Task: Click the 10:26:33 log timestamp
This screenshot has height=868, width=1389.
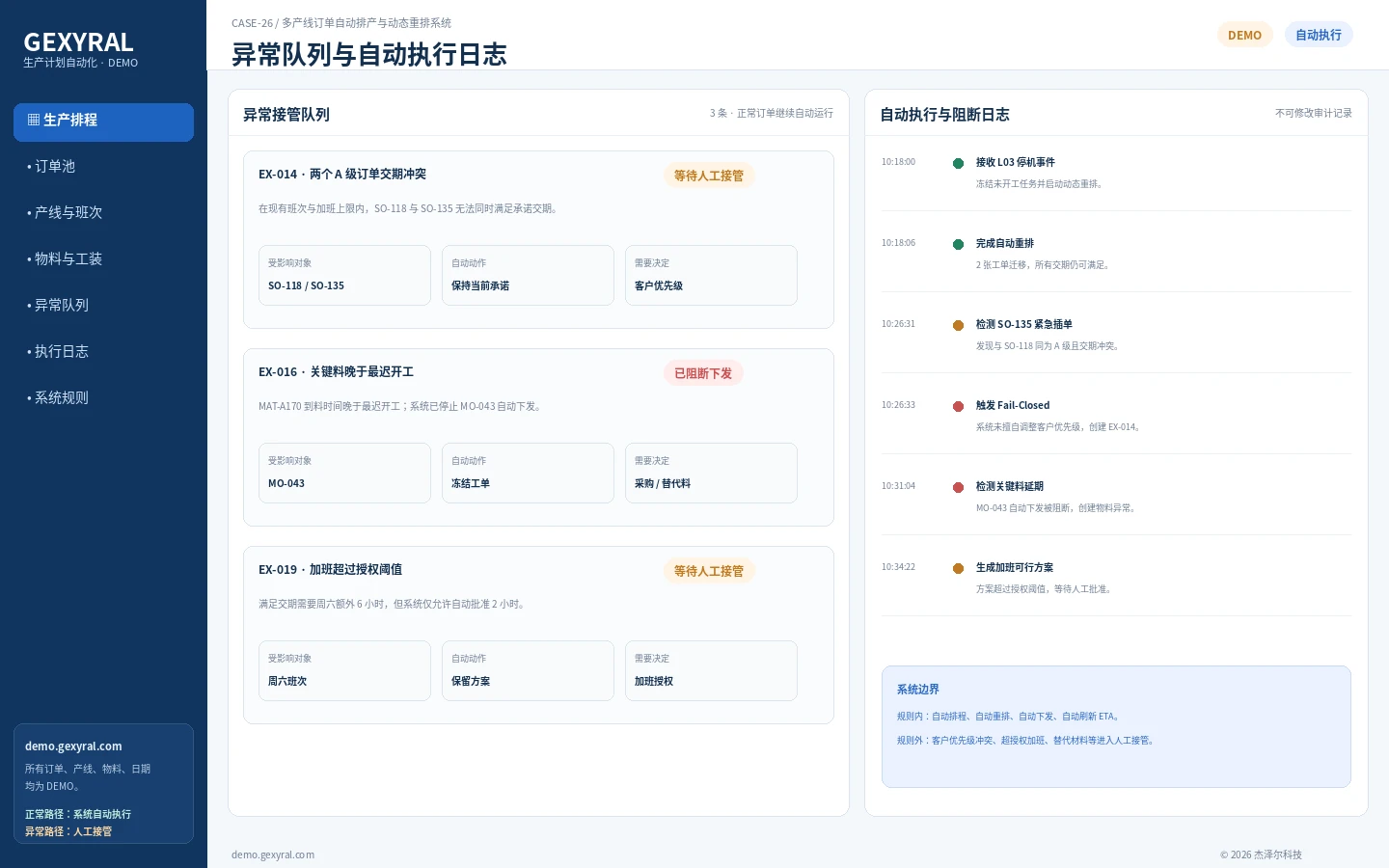Action: (898, 405)
